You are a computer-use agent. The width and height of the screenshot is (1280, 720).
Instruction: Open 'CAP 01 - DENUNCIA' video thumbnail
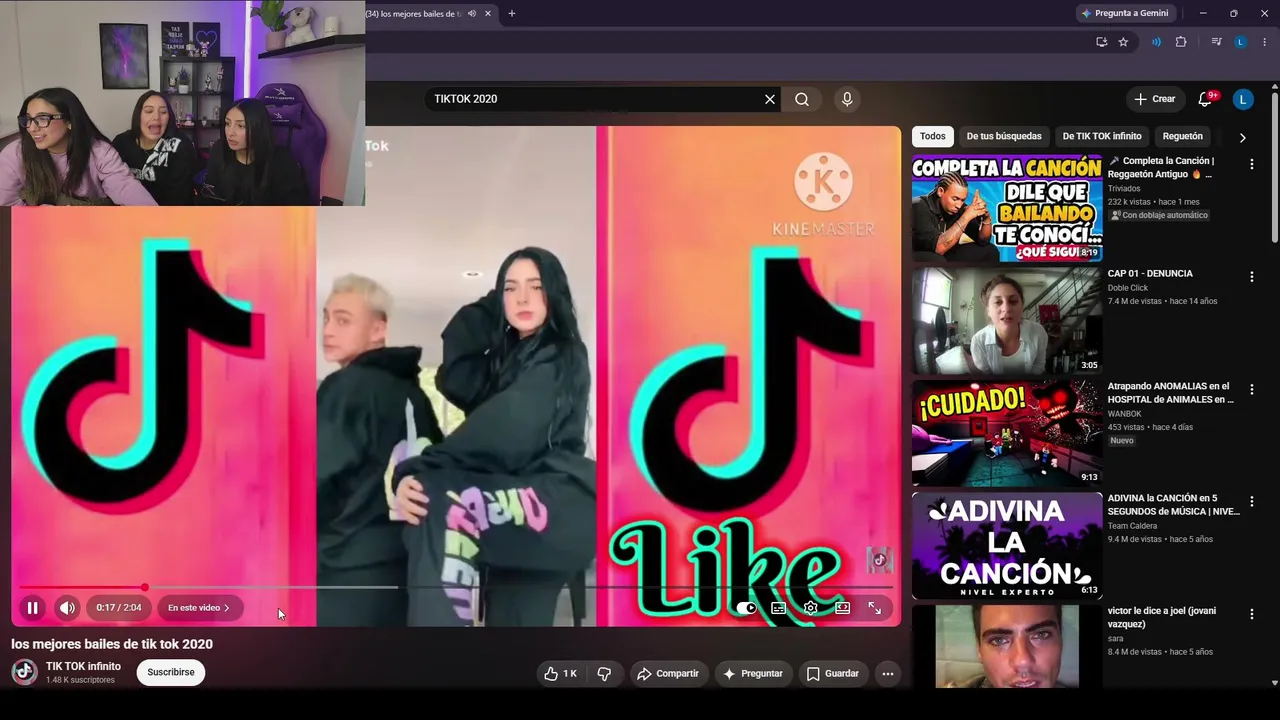[x=1007, y=320]
